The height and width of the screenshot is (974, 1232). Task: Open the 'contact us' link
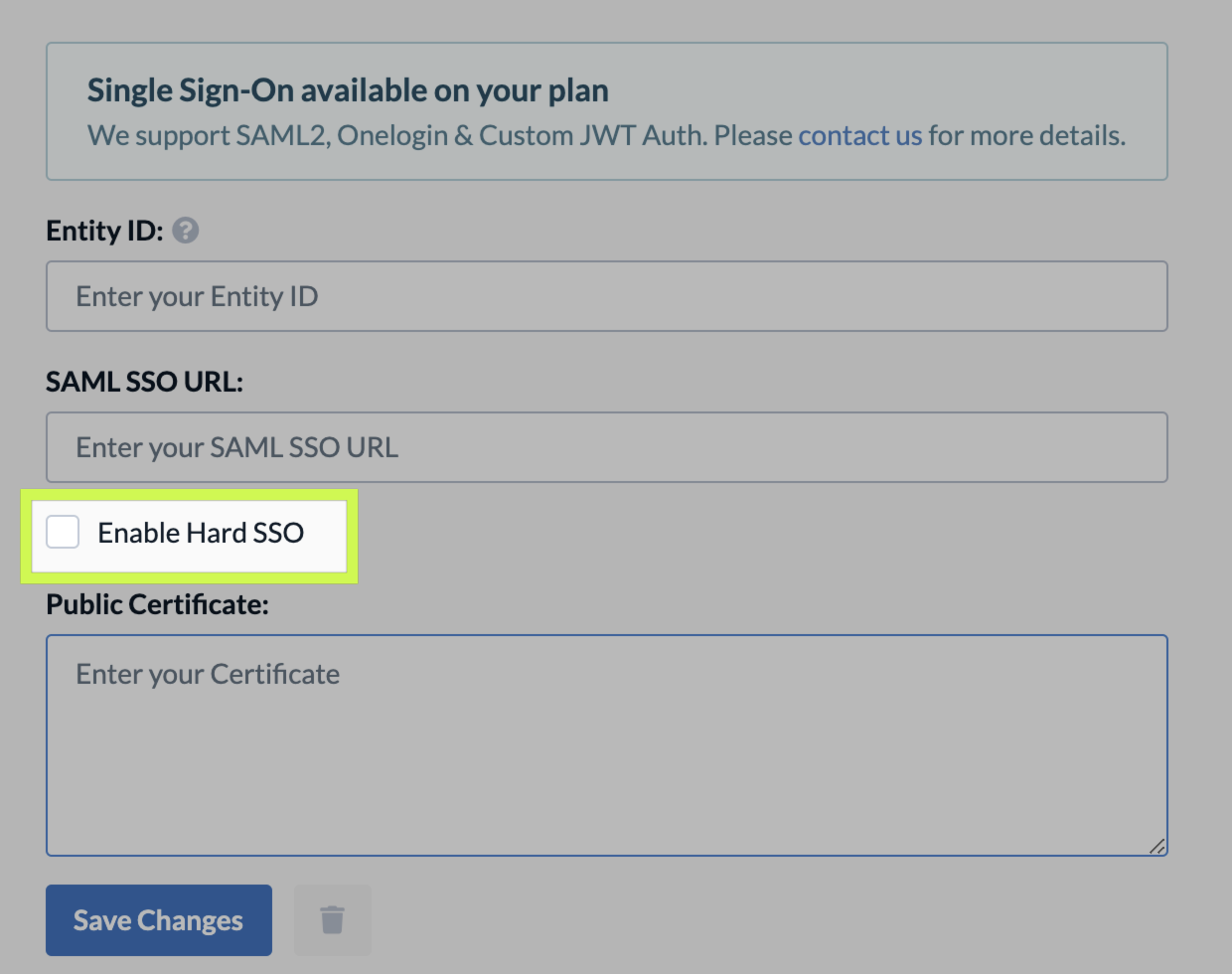pyautogui.click(x=860, y=135)
